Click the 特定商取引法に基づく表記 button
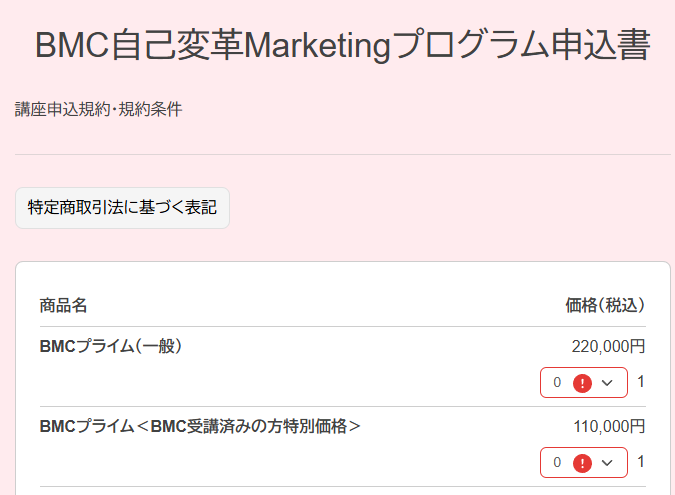675x495 pixels. coord(122,208)
